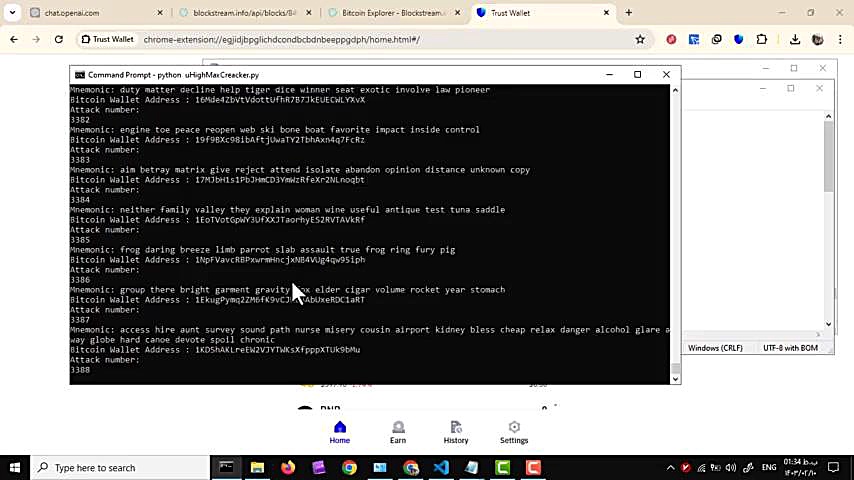Open the green Camtasia taskbar icon
The height and width of the screenshot is (480, 854).
pos(502,467)
